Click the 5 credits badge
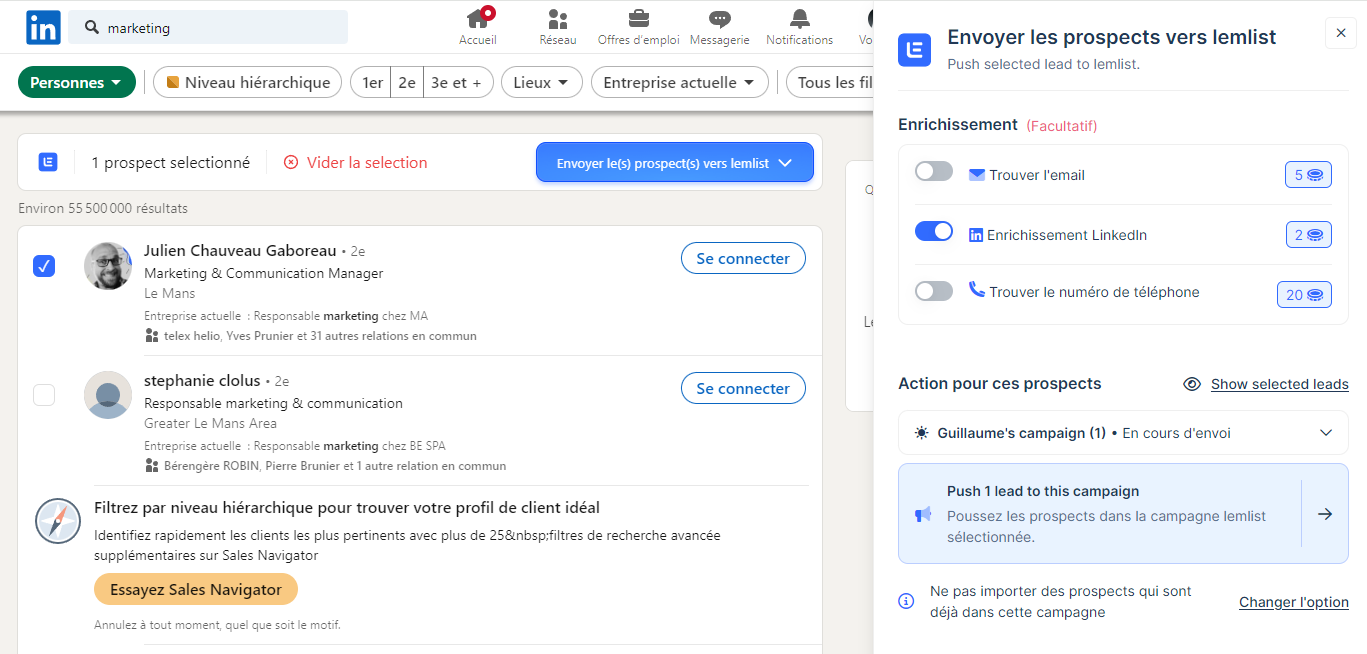 pos(1308,175)
